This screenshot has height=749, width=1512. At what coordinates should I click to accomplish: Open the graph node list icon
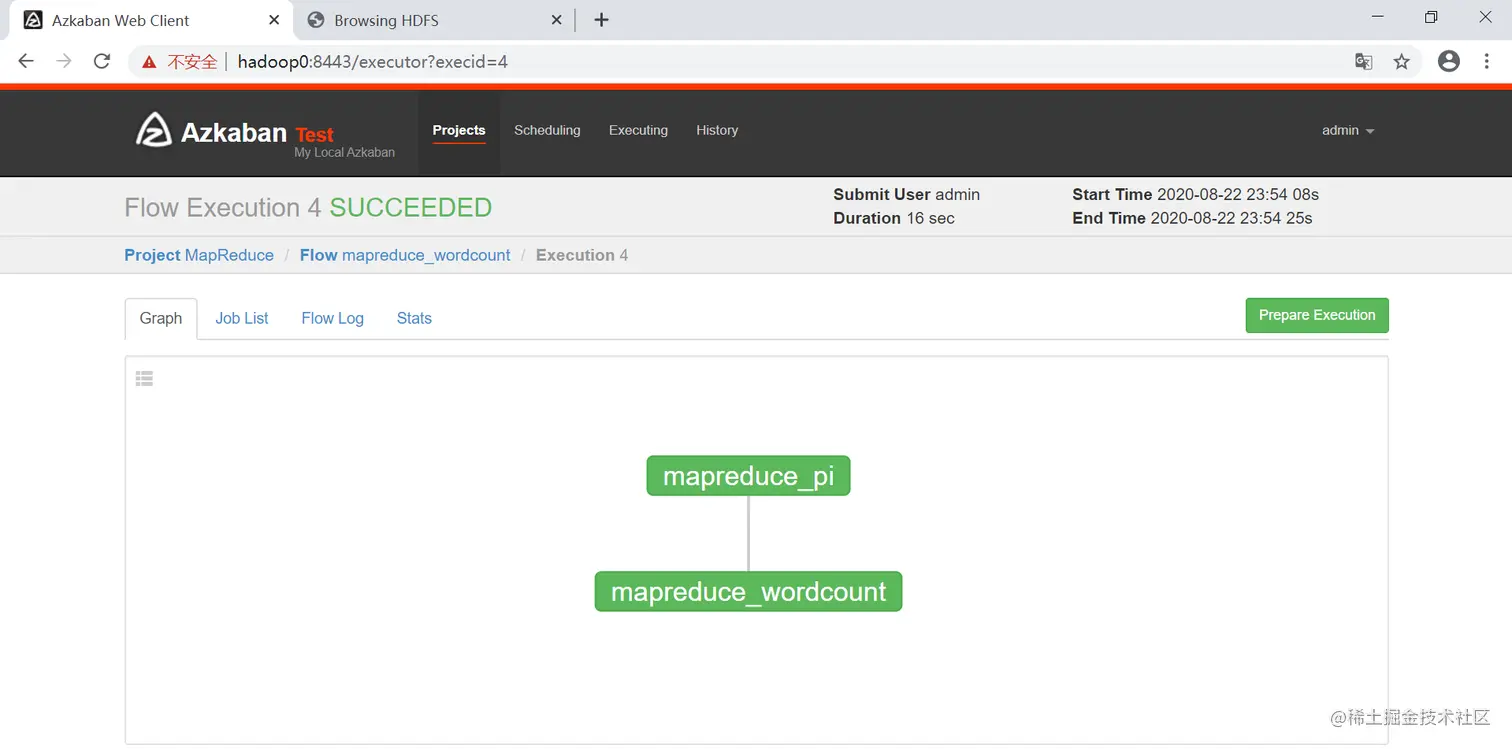coord(144,378)
